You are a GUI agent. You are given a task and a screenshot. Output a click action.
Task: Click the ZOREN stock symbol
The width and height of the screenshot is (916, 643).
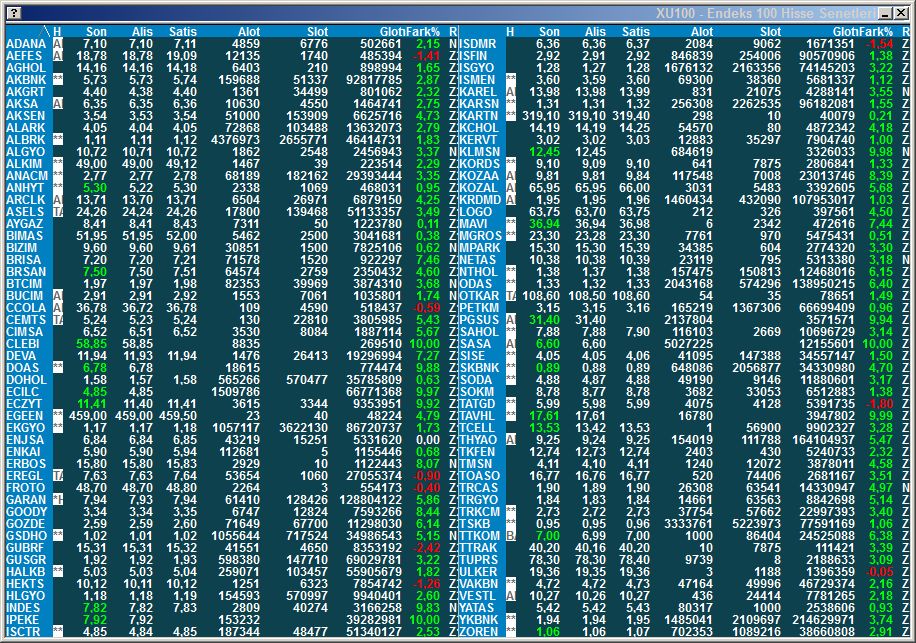pyautogui.click(x=478, y=632)
